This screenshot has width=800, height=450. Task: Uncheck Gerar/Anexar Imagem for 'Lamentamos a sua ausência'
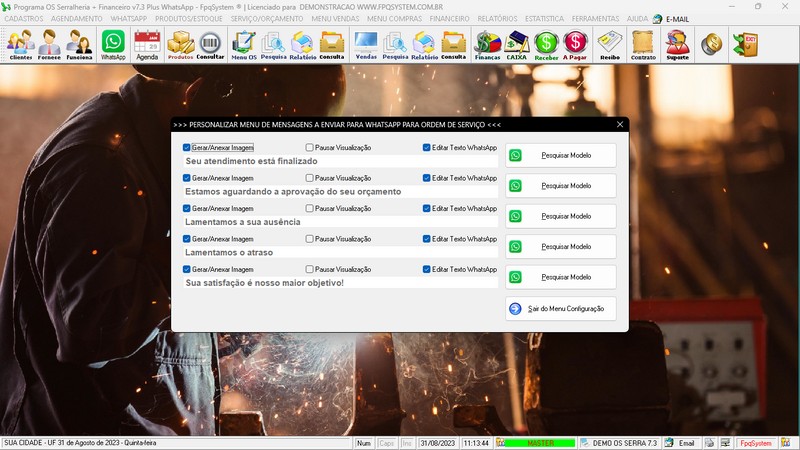tap(186, 208)
